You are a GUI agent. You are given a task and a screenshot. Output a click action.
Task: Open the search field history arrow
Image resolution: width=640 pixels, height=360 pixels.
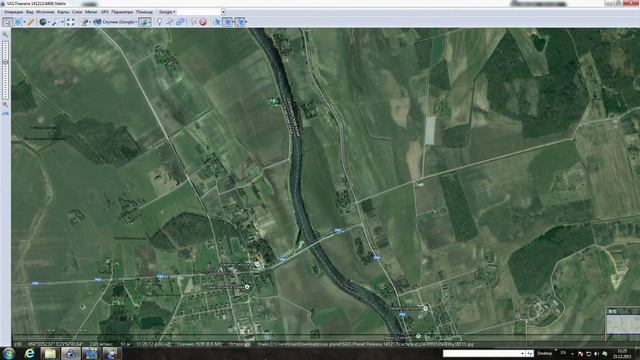(x=223, y=12)
